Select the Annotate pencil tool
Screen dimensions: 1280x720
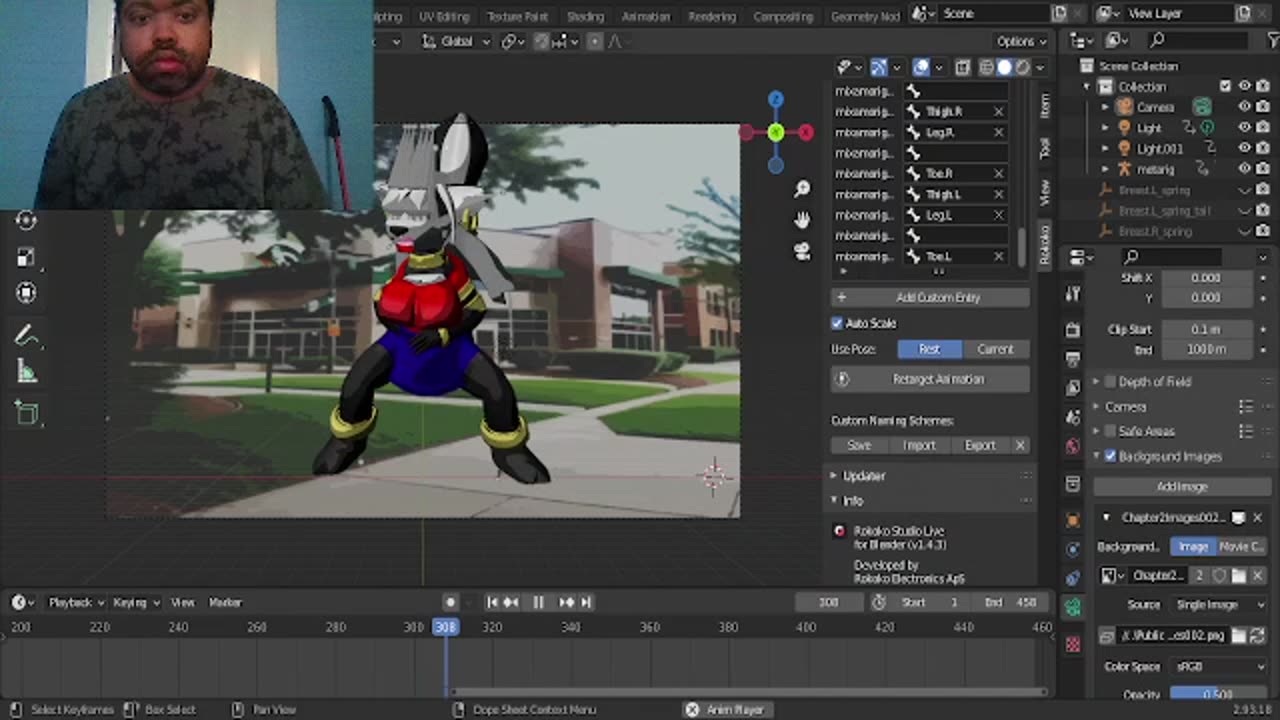27,337
